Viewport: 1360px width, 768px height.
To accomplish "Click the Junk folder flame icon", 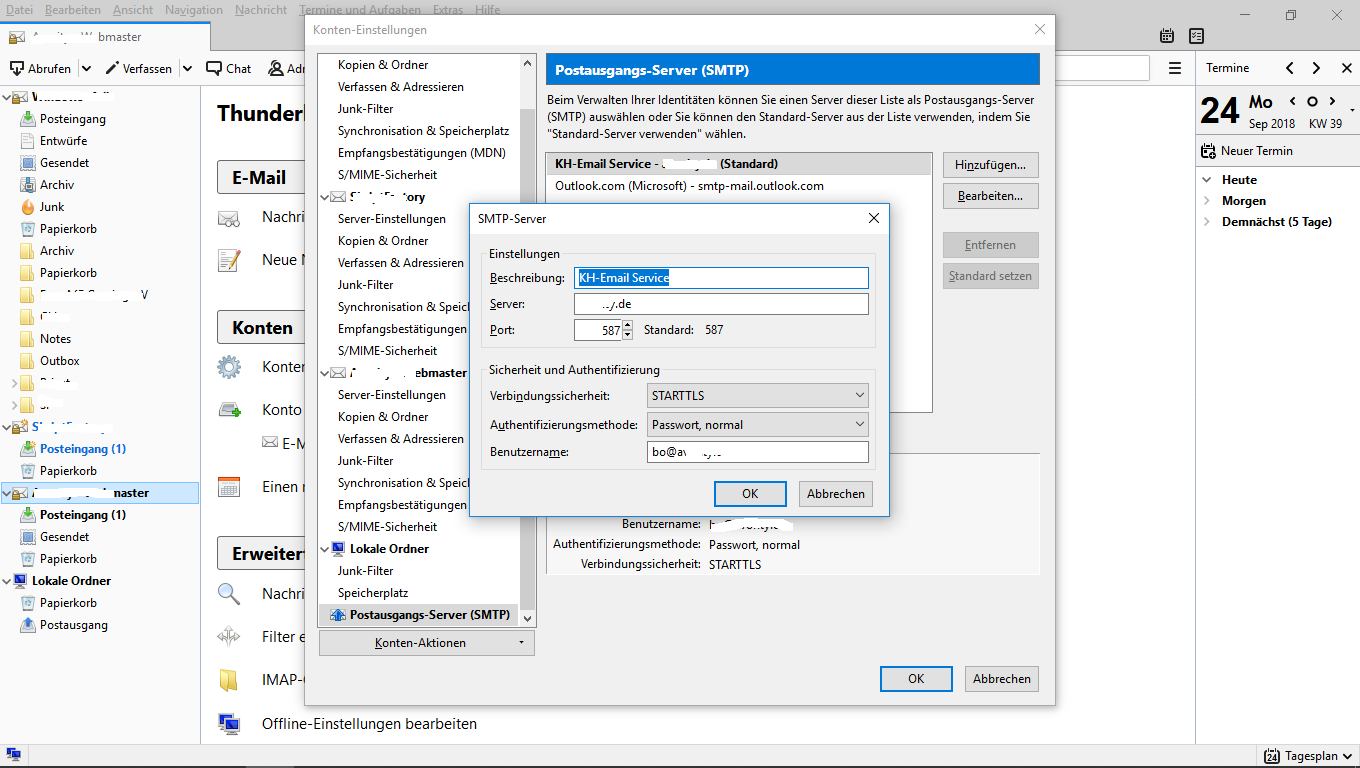I will (x=28, y=207).
